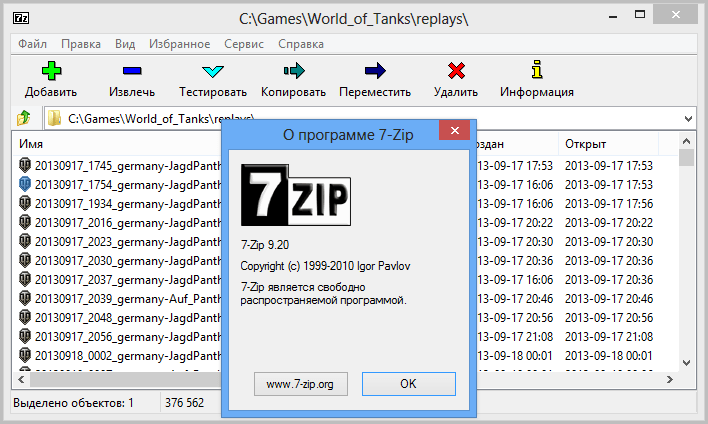Open the www.7-zip.org link button
The image size is (708, 424).
[x=301, y=384]
